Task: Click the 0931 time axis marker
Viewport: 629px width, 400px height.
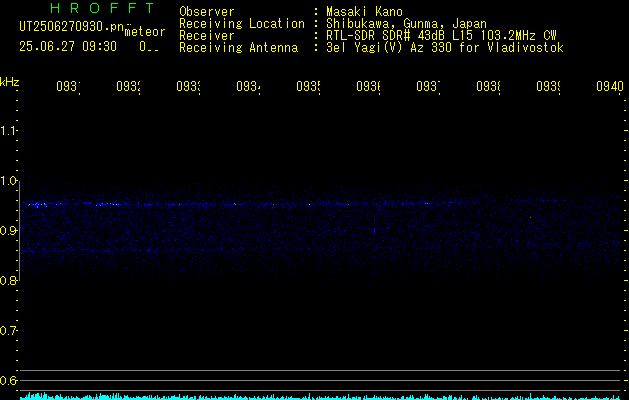Action: point(68,86)
